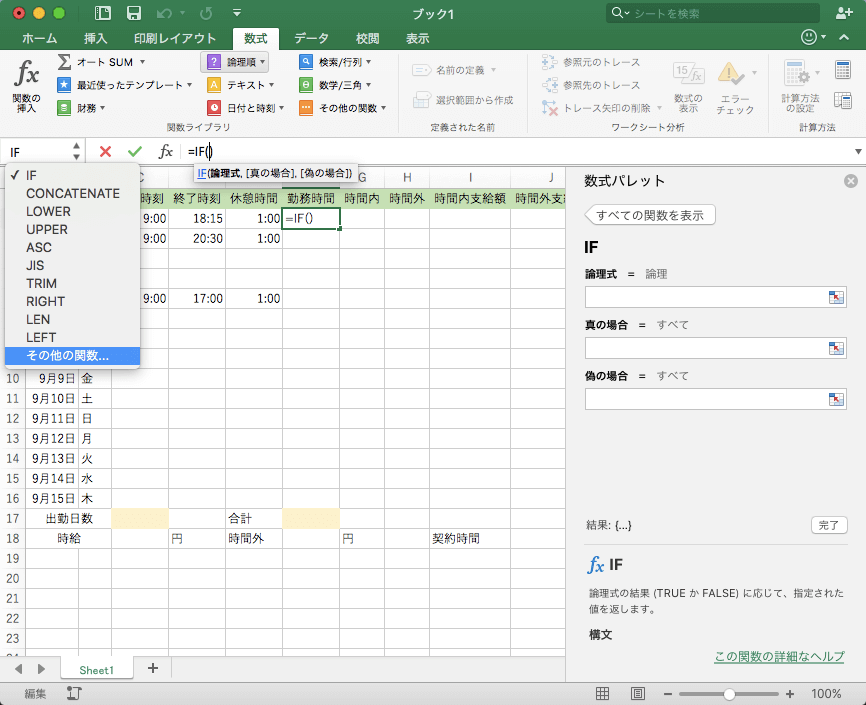Add a new sheet with plus button

153,668
